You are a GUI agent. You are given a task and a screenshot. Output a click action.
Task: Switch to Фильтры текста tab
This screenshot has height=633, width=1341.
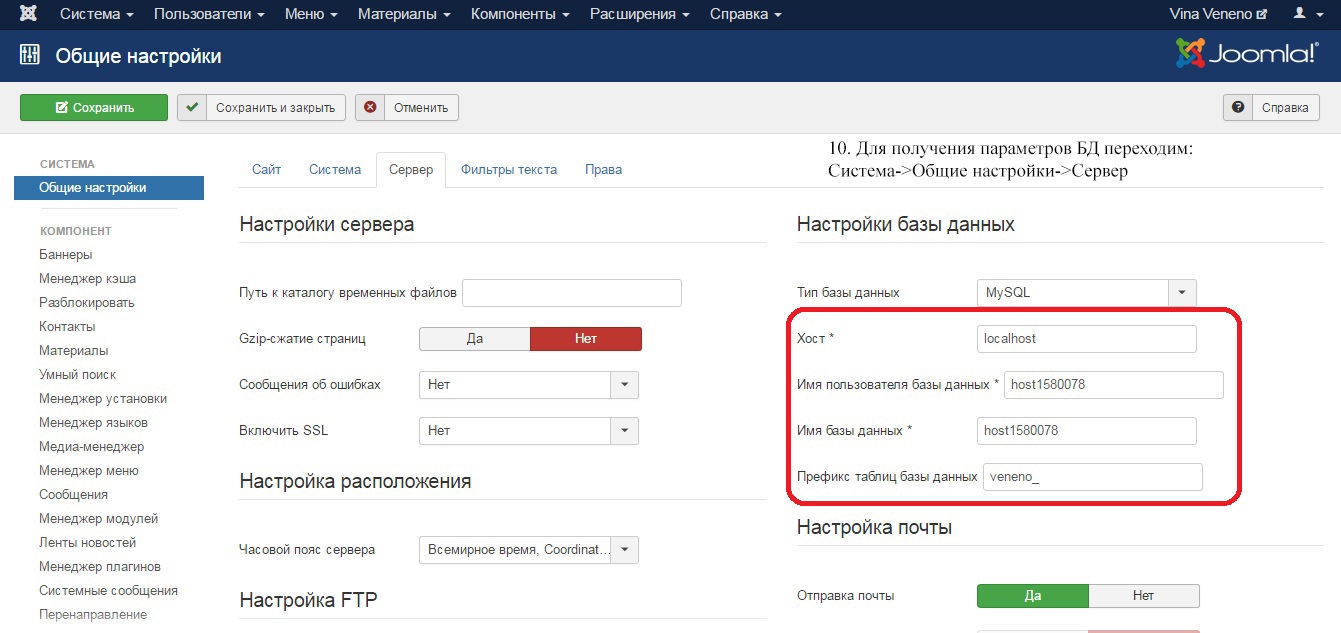point(509,170)
